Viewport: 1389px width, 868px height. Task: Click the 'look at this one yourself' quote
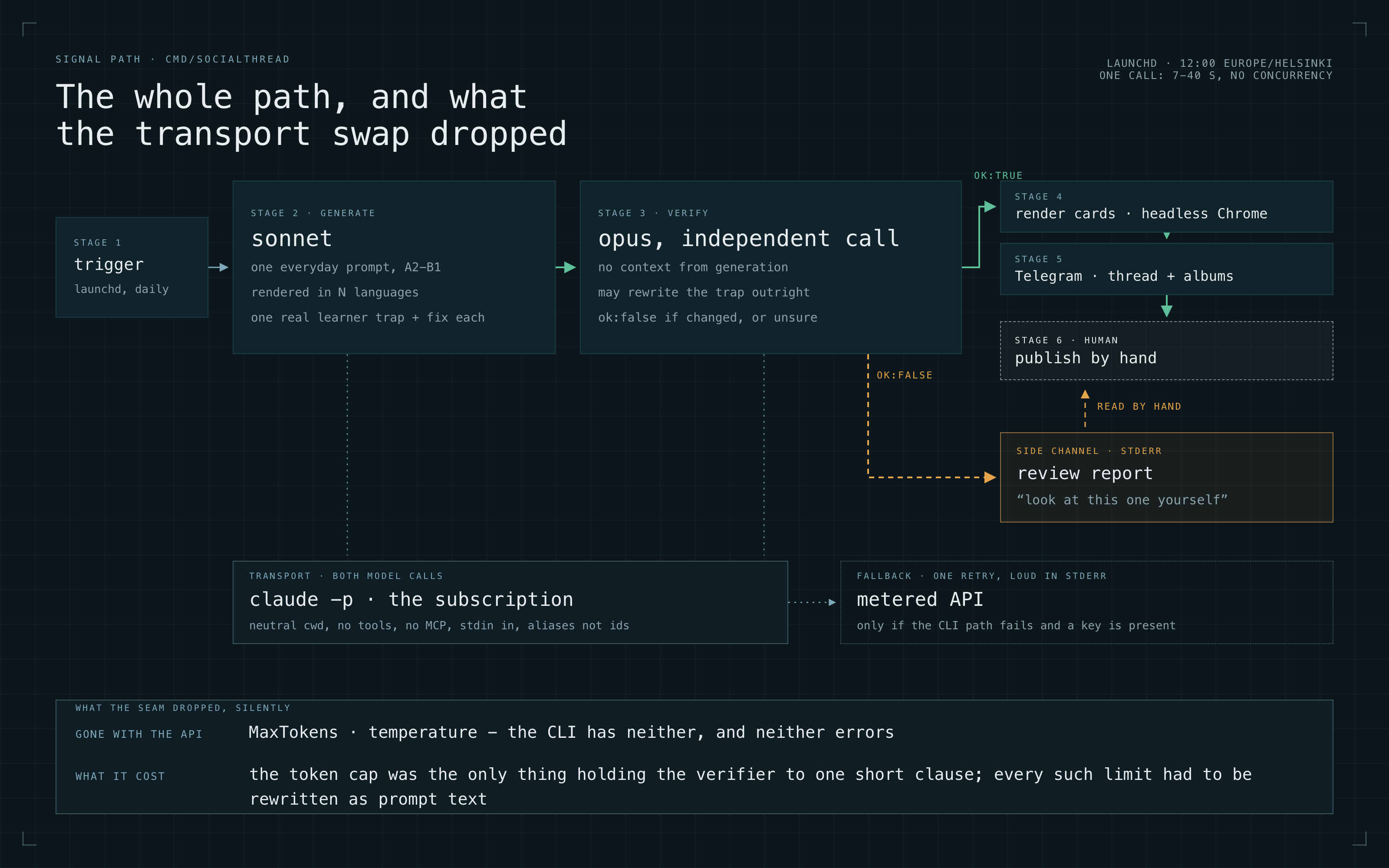pyautogui.click(x=1122, y=500)
